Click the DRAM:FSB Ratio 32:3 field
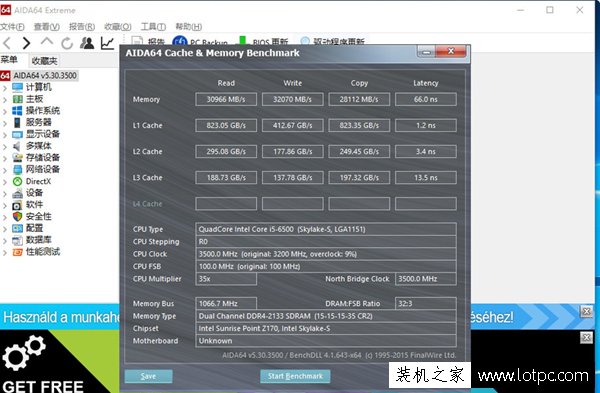Screen dimensions: 600x393 pos(426,303)
